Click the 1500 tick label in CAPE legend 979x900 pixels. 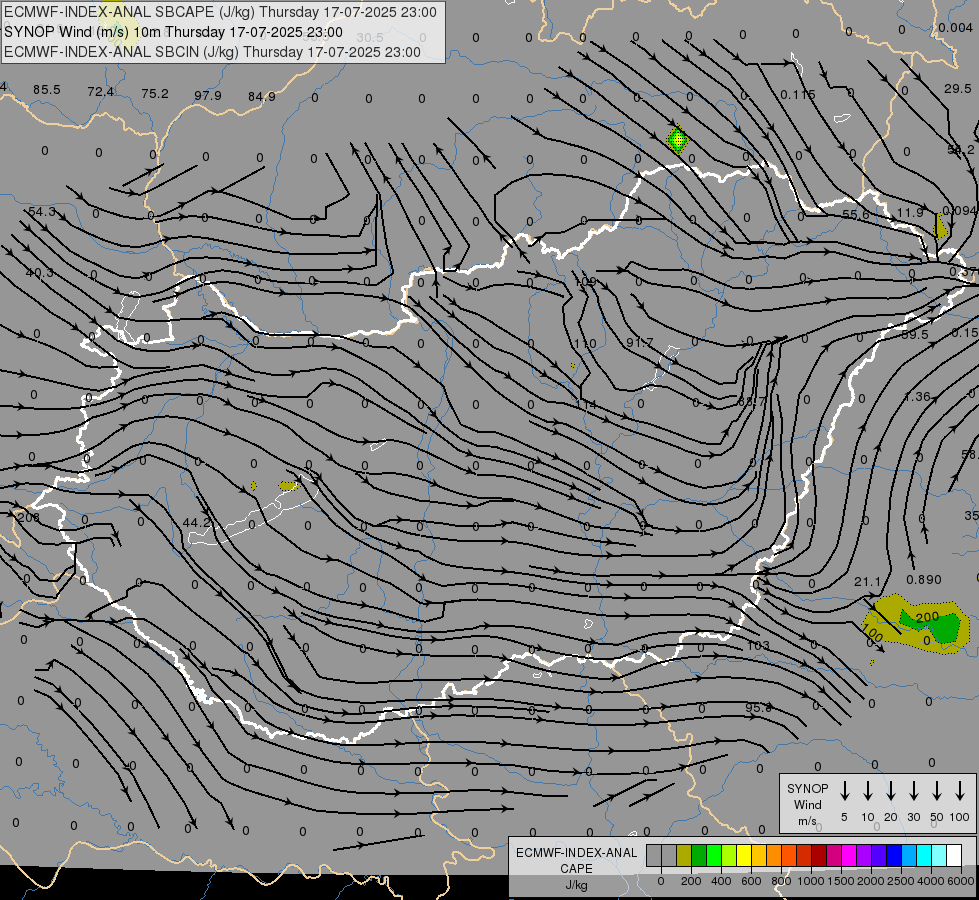840,881
